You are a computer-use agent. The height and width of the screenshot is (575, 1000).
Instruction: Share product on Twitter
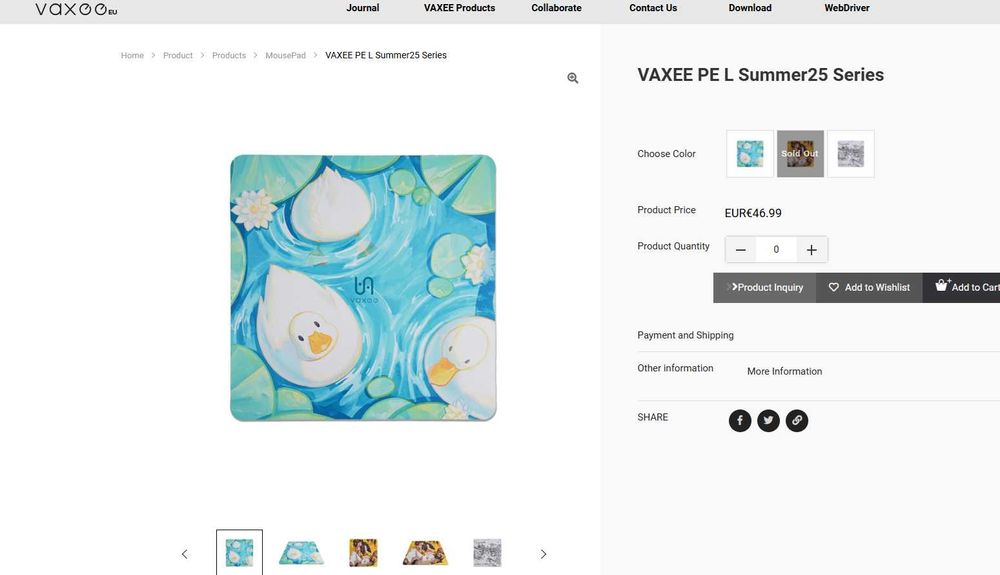click(768, 421)
